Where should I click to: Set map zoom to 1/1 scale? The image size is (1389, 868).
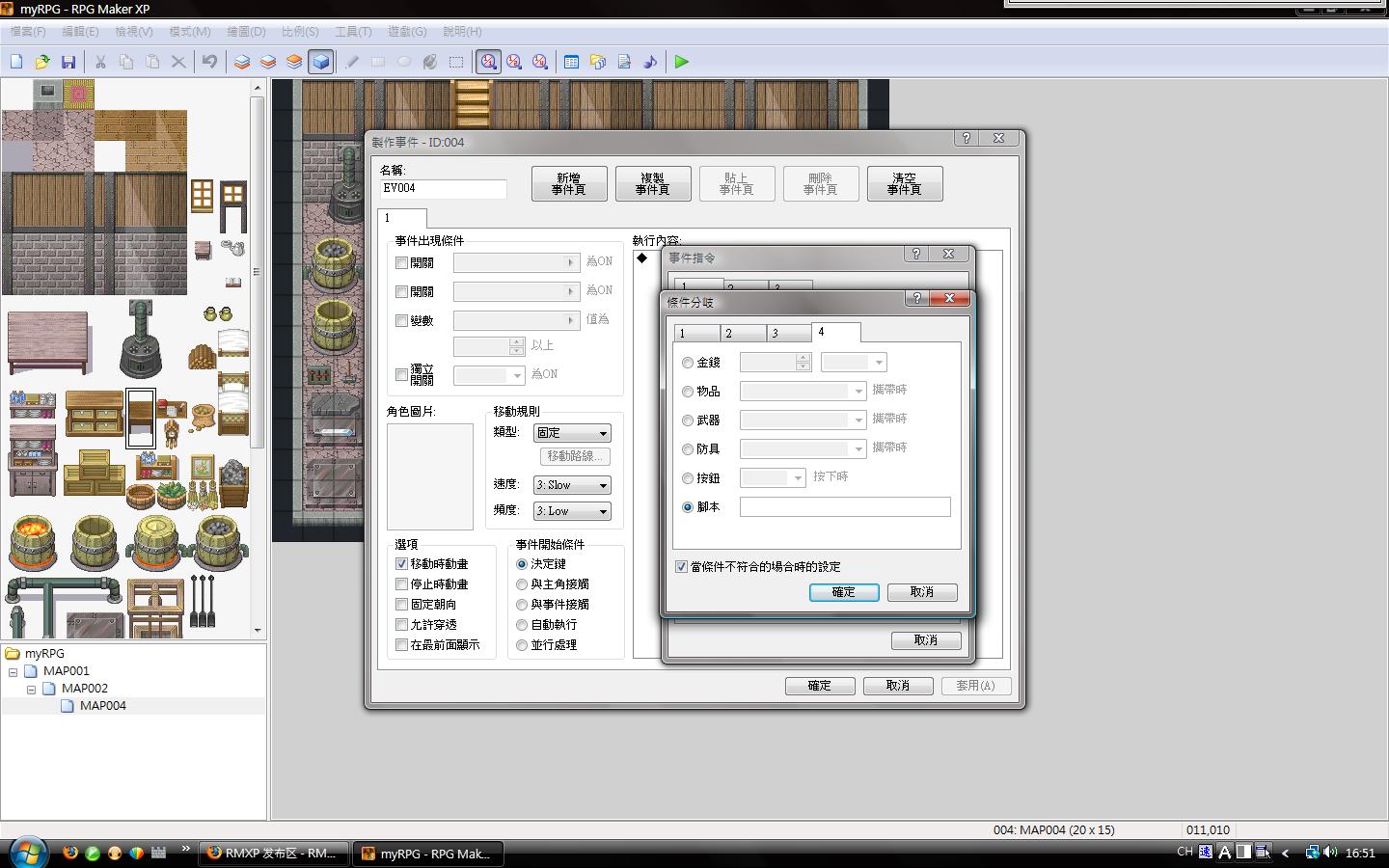click(x=488, y=62)
